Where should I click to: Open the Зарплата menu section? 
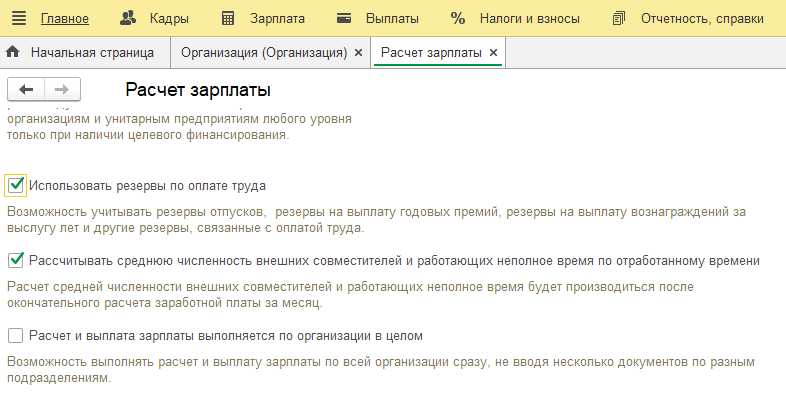pyautogui.click(x=277, y=19)
